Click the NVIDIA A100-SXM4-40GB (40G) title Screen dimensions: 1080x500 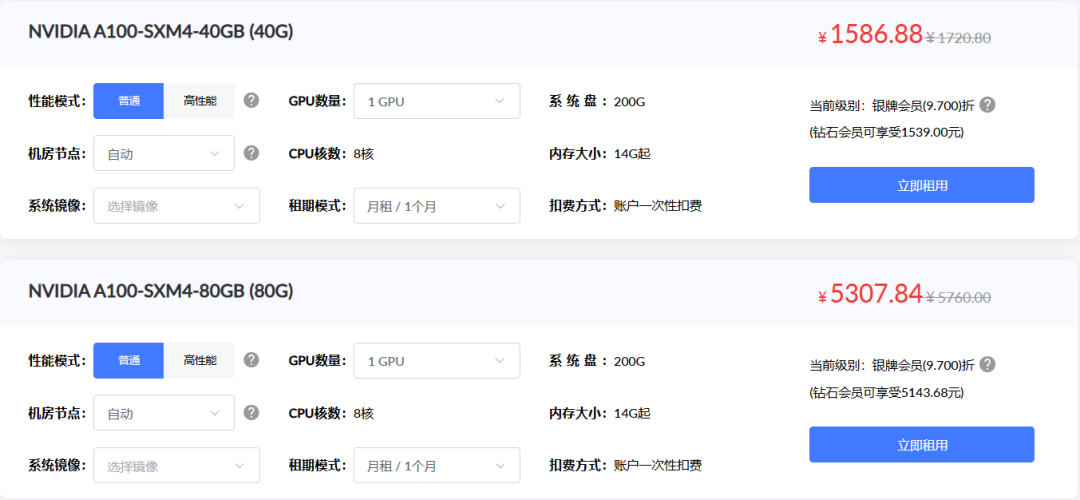click(x=161, y=32)
